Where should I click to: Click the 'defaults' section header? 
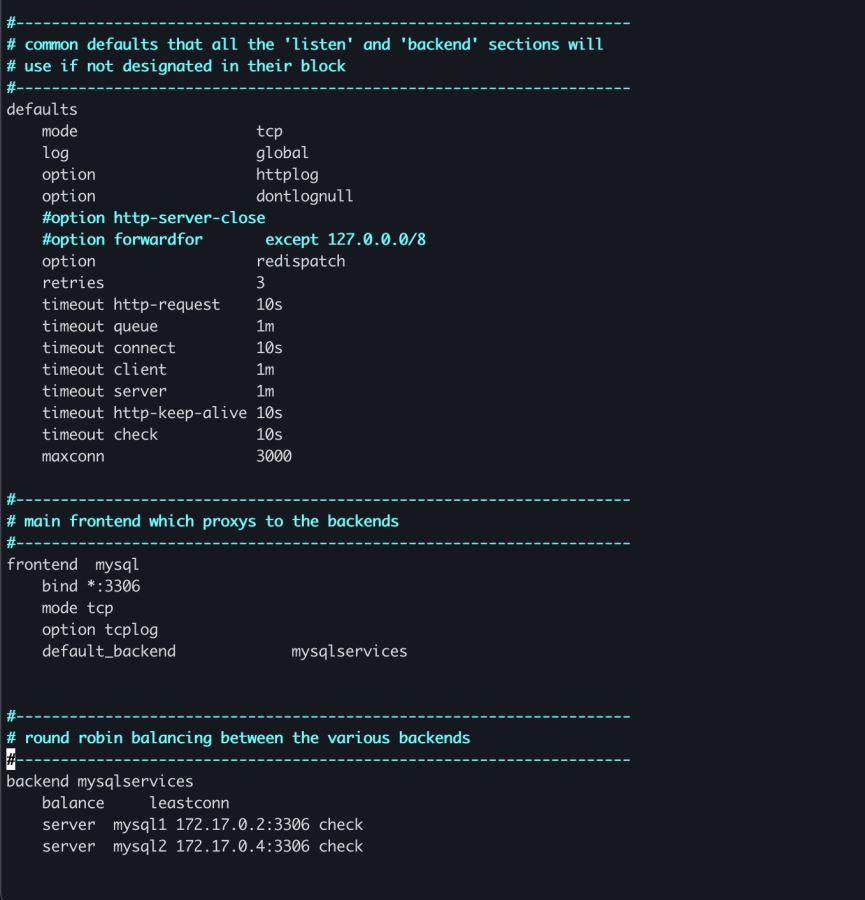point(42,109)
